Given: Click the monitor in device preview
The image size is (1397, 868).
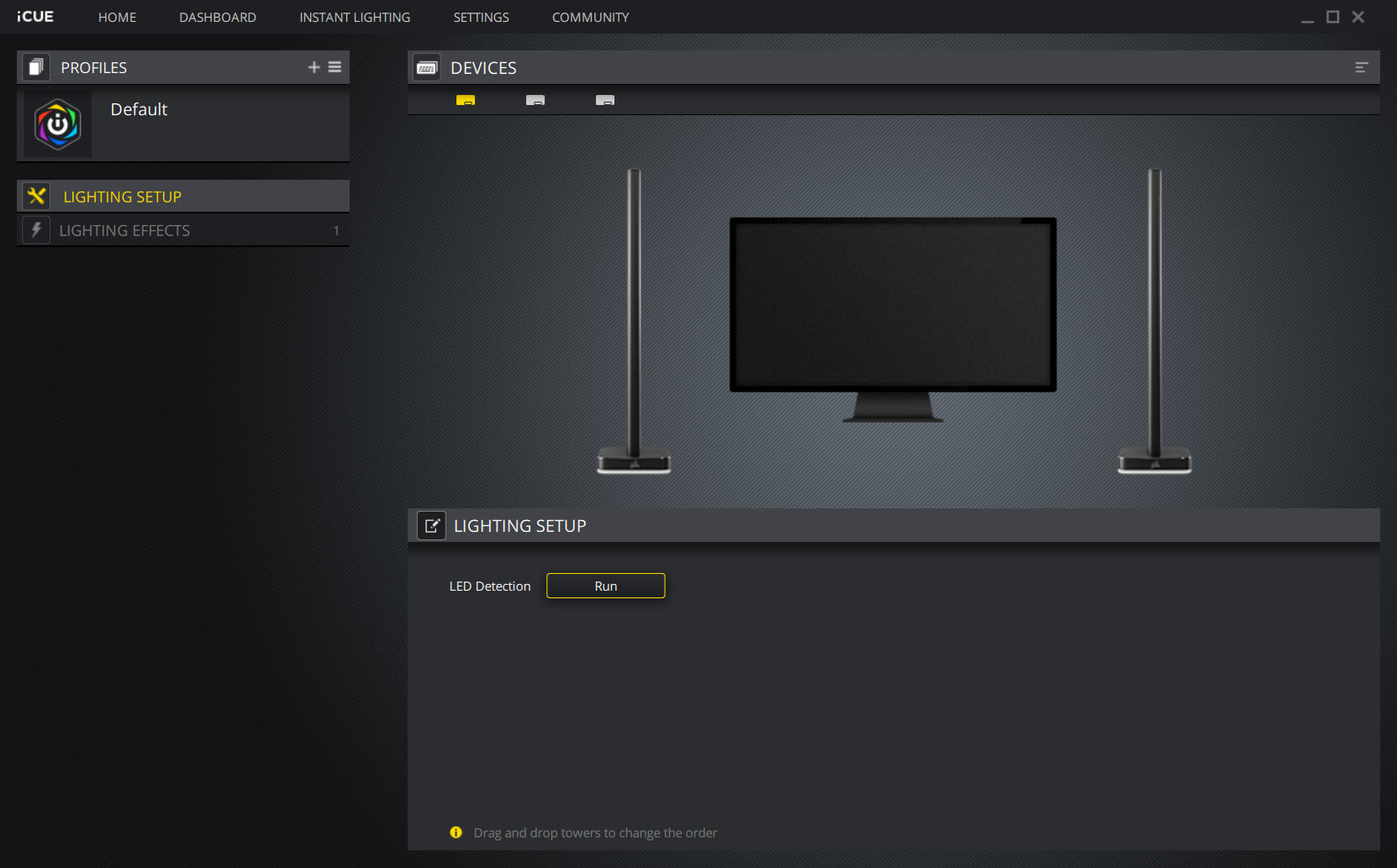Looking at the screenshot, I should [893, 319].
